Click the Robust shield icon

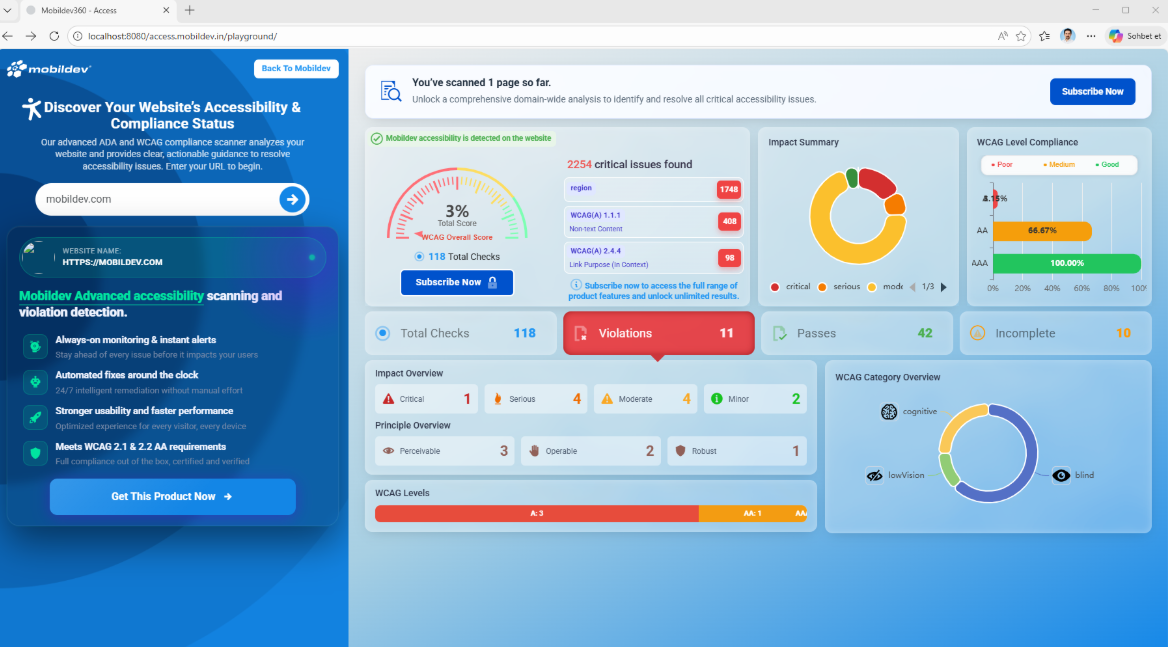680,451
